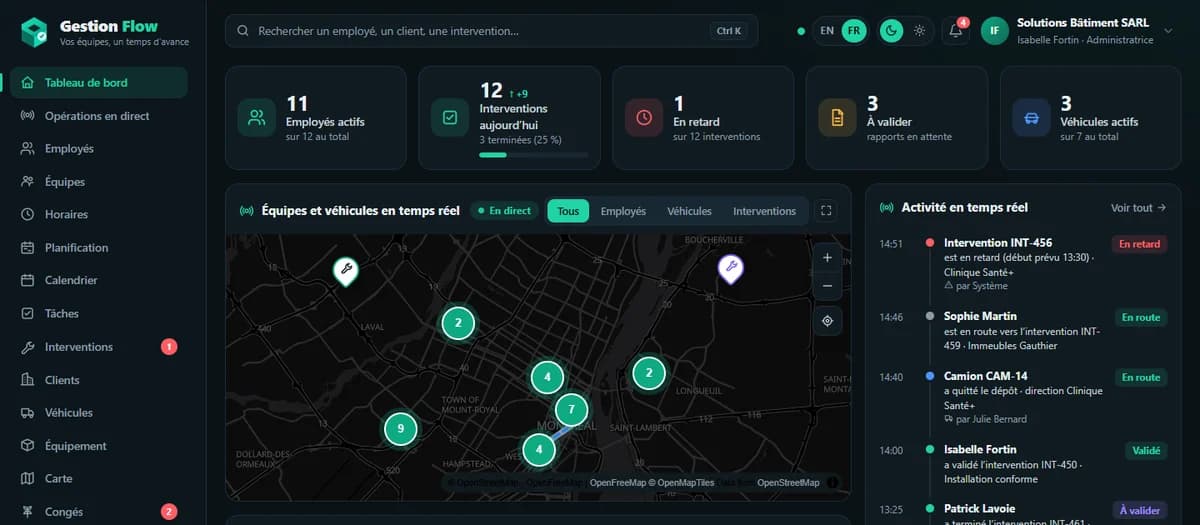This screenshot has width=1200, height=525.
Task: Select the Tous map filter tab
Action: tap(568, 211)
